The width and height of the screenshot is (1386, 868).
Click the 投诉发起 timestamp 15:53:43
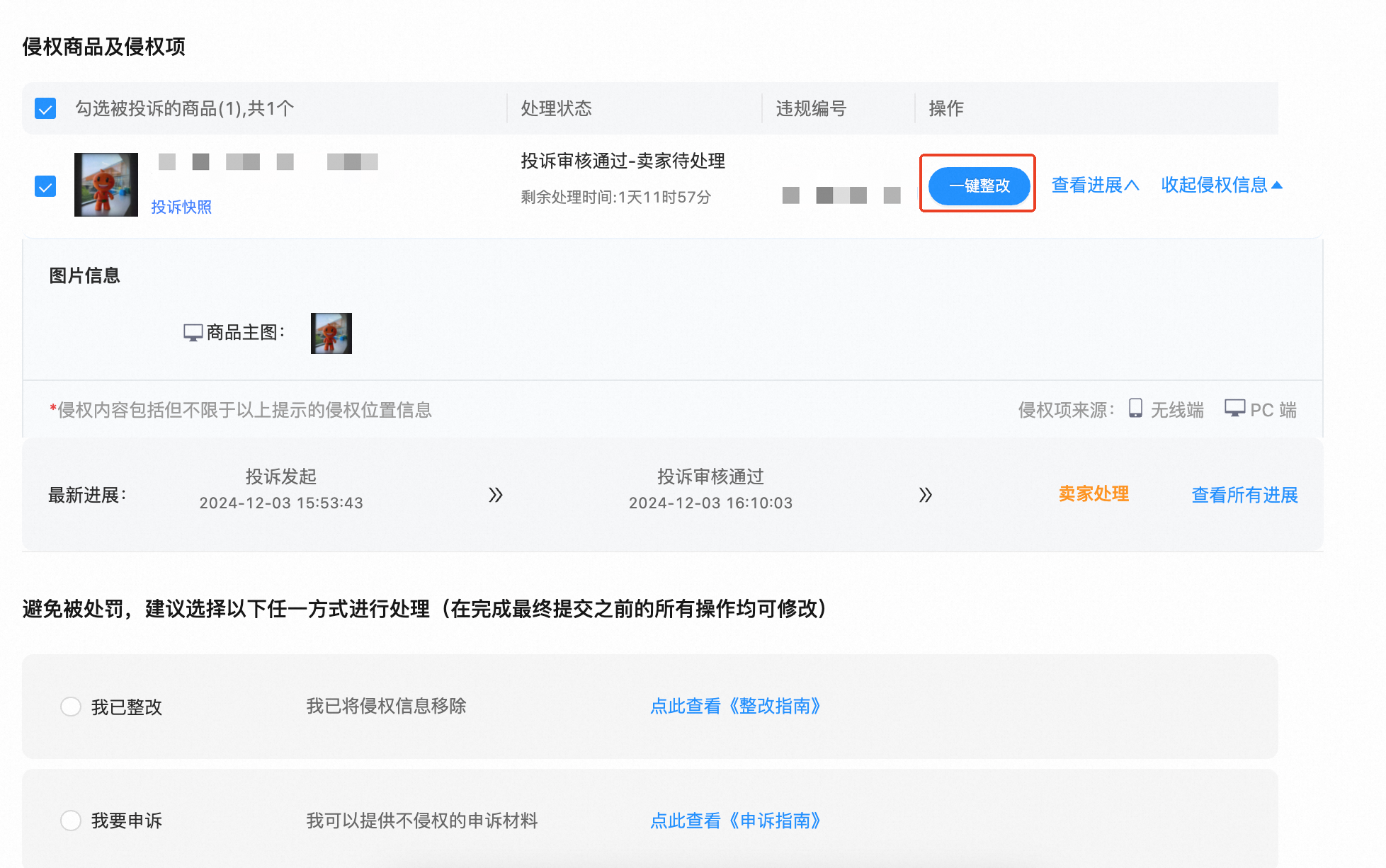click(281, 503)
